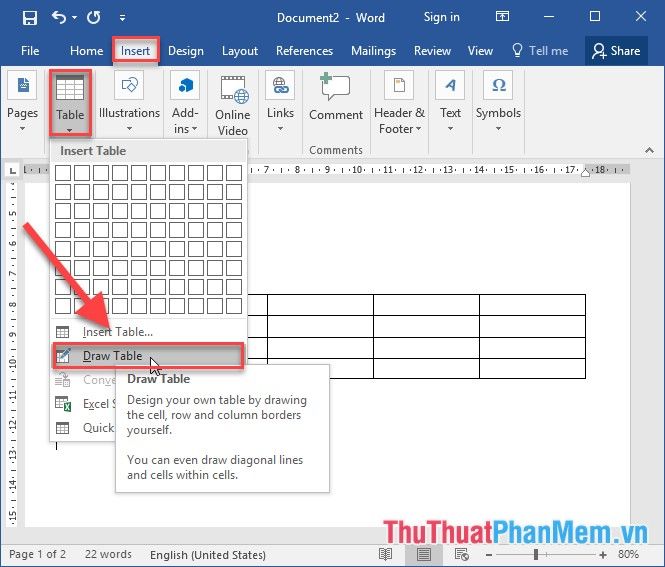The width and height of the screenshot is (665, 567).
Task: Click the Convert Text to Table icon
Action: (62, 380)
